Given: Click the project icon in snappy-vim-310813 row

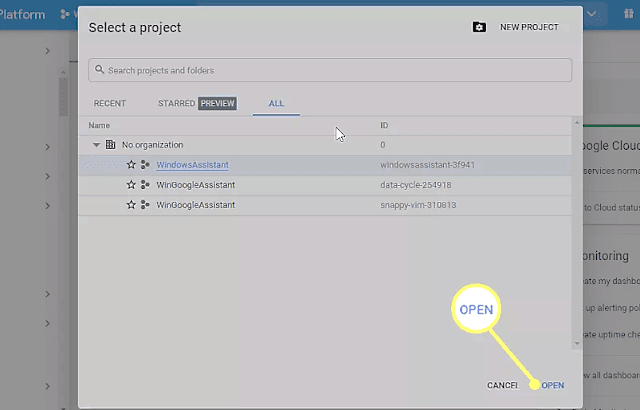Looking at the screenshot, I should [145, 204].
